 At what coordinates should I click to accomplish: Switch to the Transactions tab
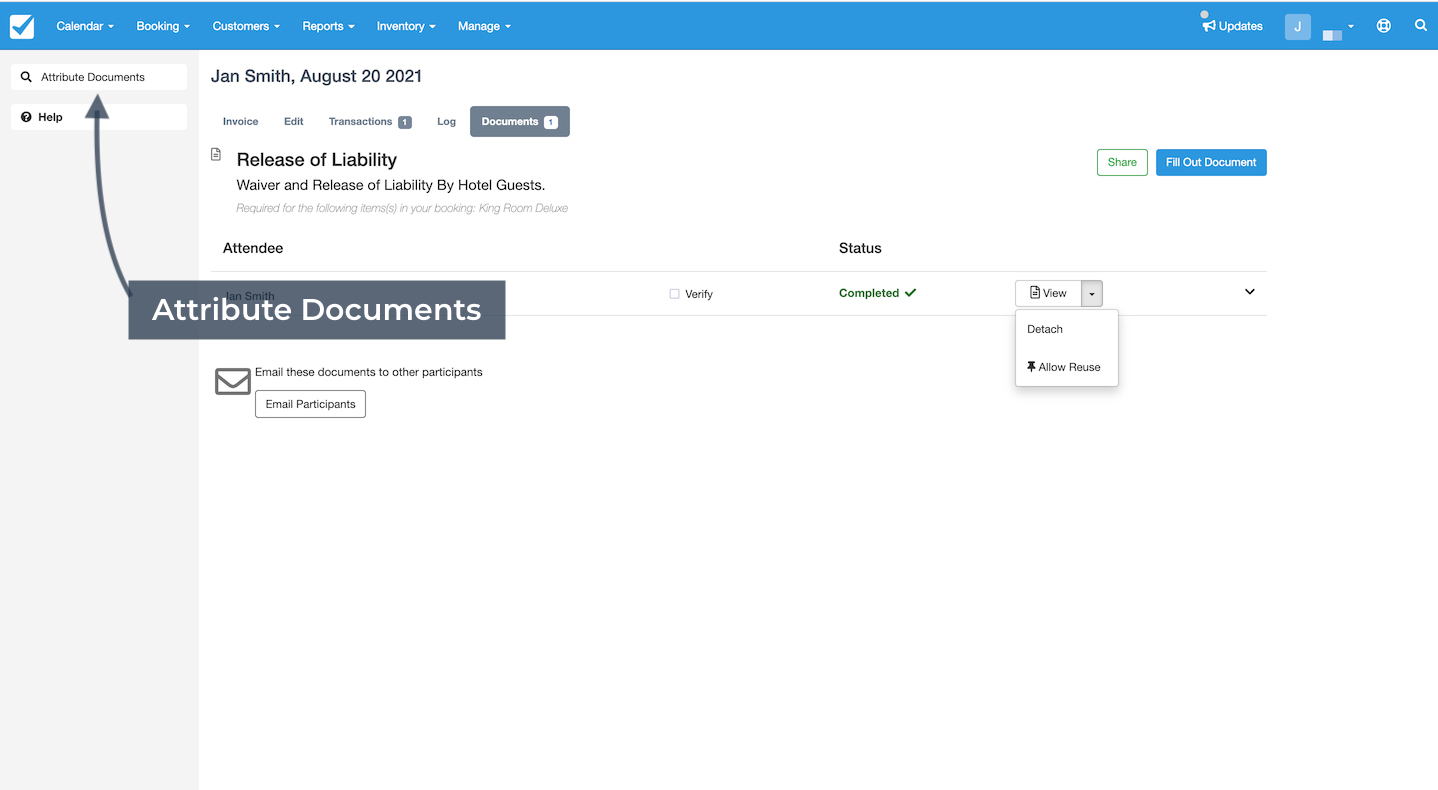click(x=370, y=121)
